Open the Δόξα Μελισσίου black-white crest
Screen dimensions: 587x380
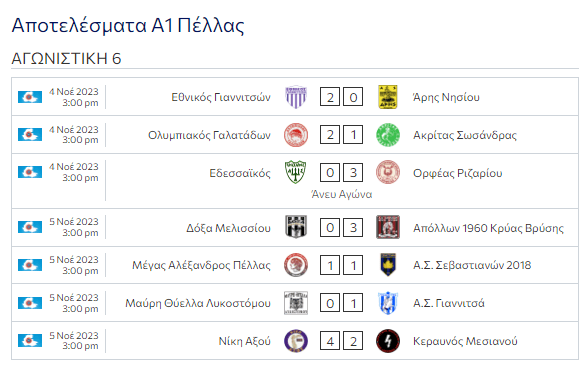coord(296,227)
